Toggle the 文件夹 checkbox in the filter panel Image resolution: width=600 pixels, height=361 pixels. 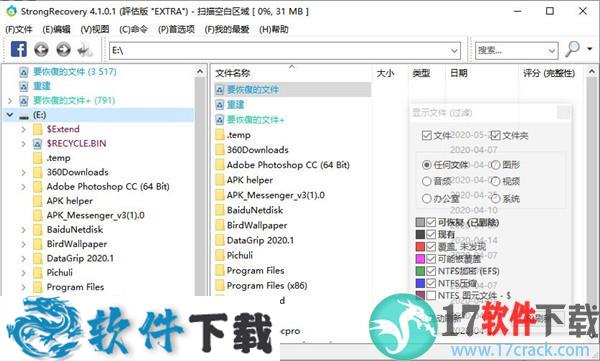point(496,135)
